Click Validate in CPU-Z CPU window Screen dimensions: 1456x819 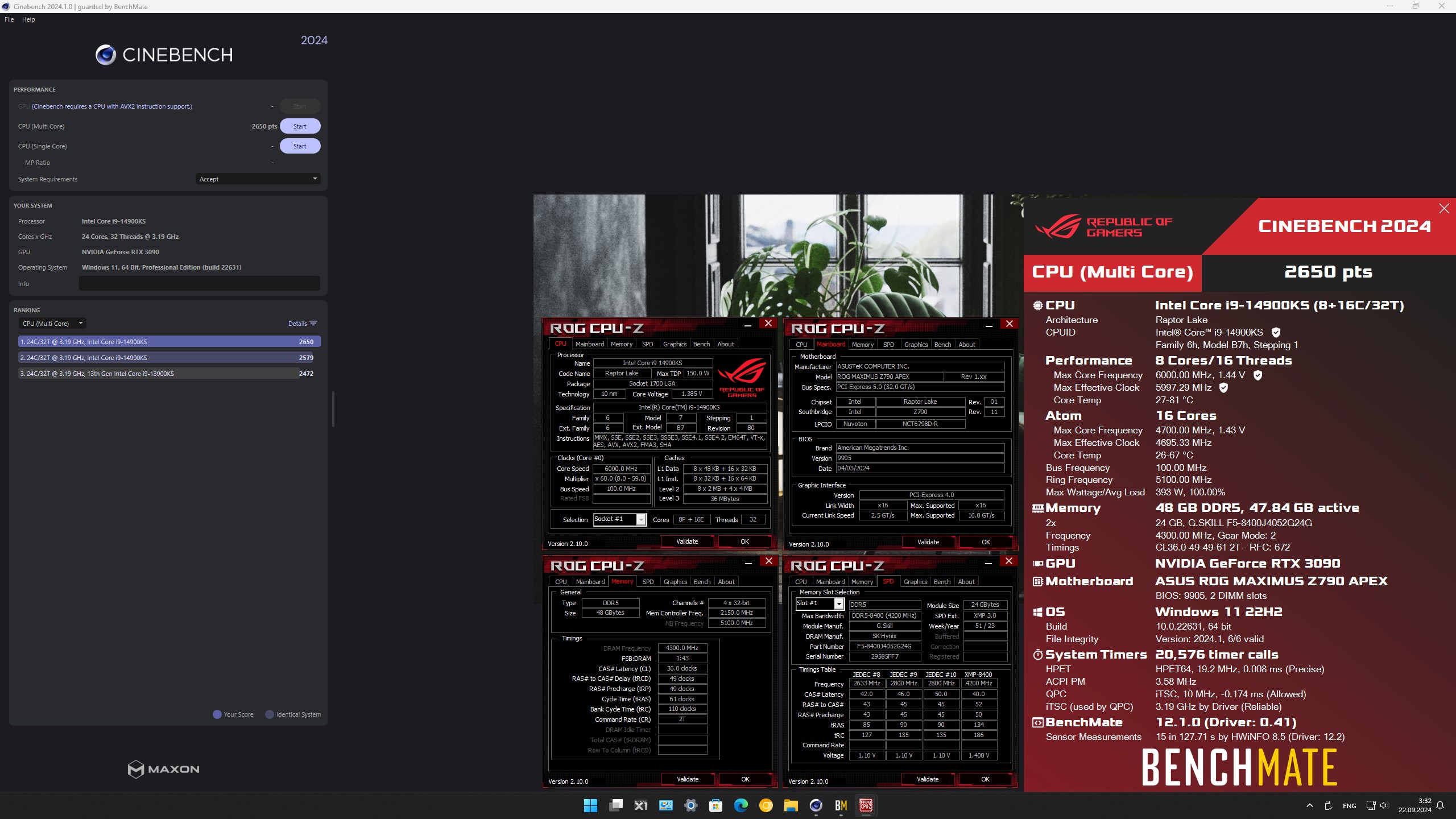(687, 541)
